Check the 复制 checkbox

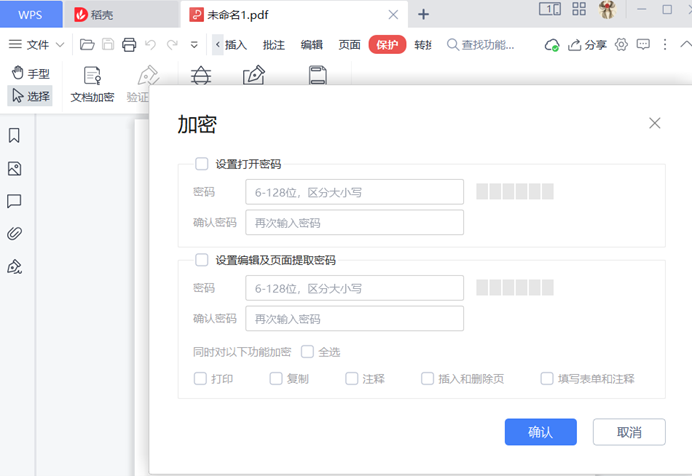pyautogui.click(x=276, y=379)
